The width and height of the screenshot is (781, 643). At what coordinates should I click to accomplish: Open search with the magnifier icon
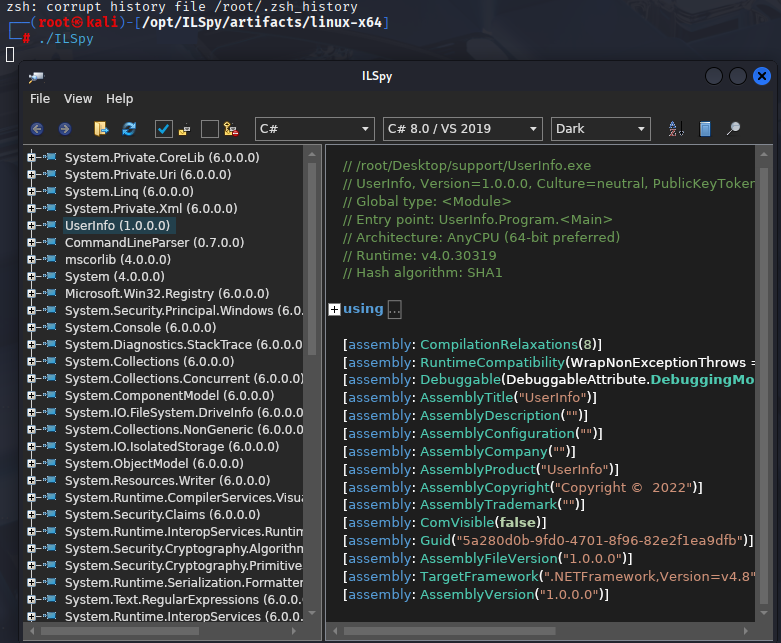pyautogui.click(x=733, y=129)
